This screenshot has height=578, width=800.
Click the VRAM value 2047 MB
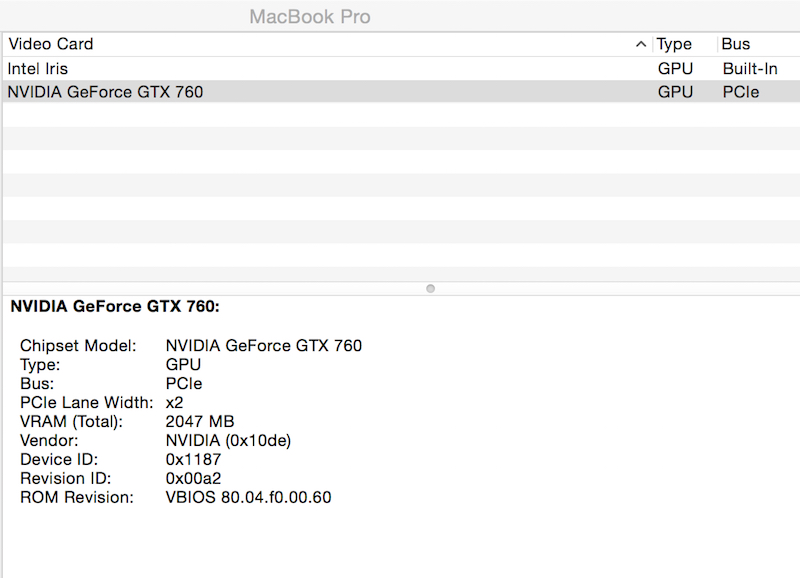199,421
